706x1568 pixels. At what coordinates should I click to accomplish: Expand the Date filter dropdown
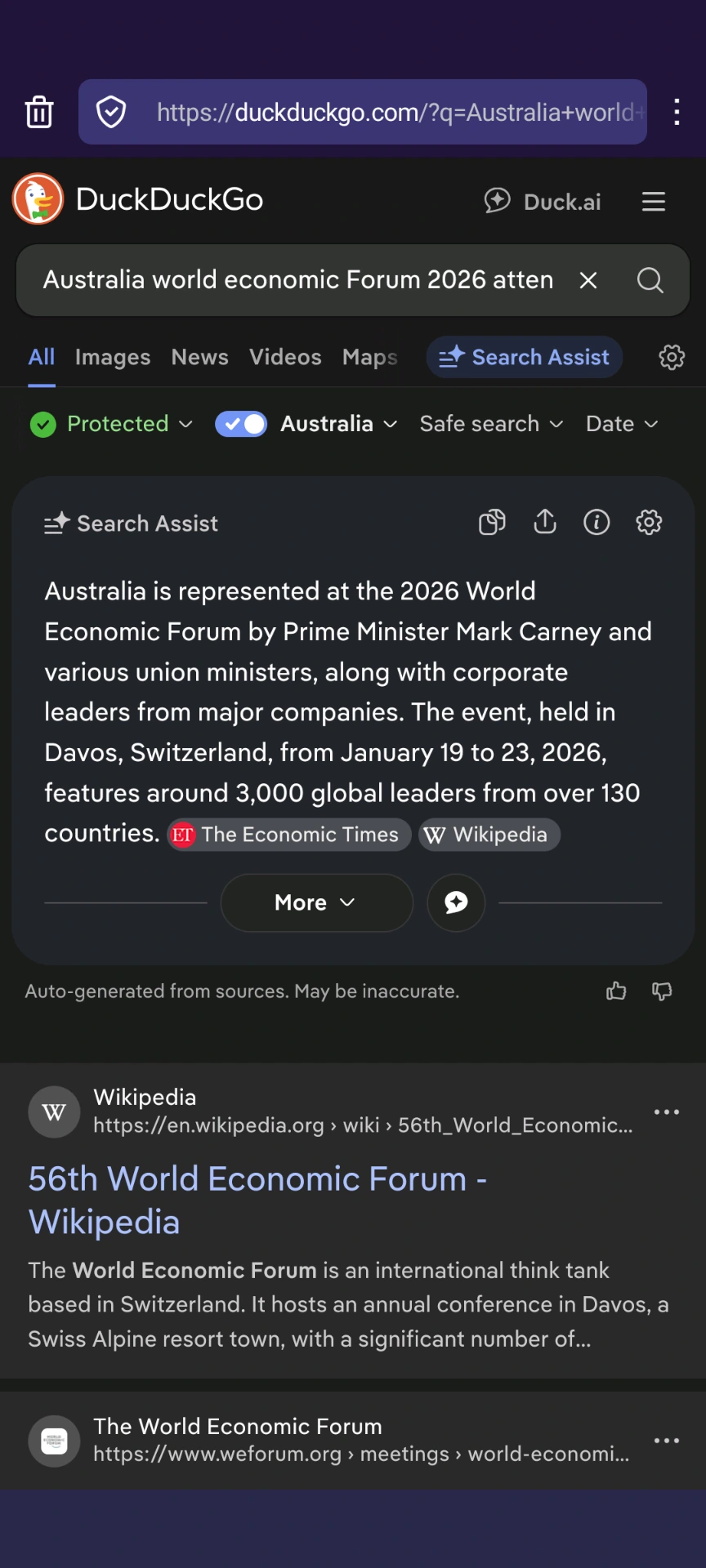click(x=620, y=423)
